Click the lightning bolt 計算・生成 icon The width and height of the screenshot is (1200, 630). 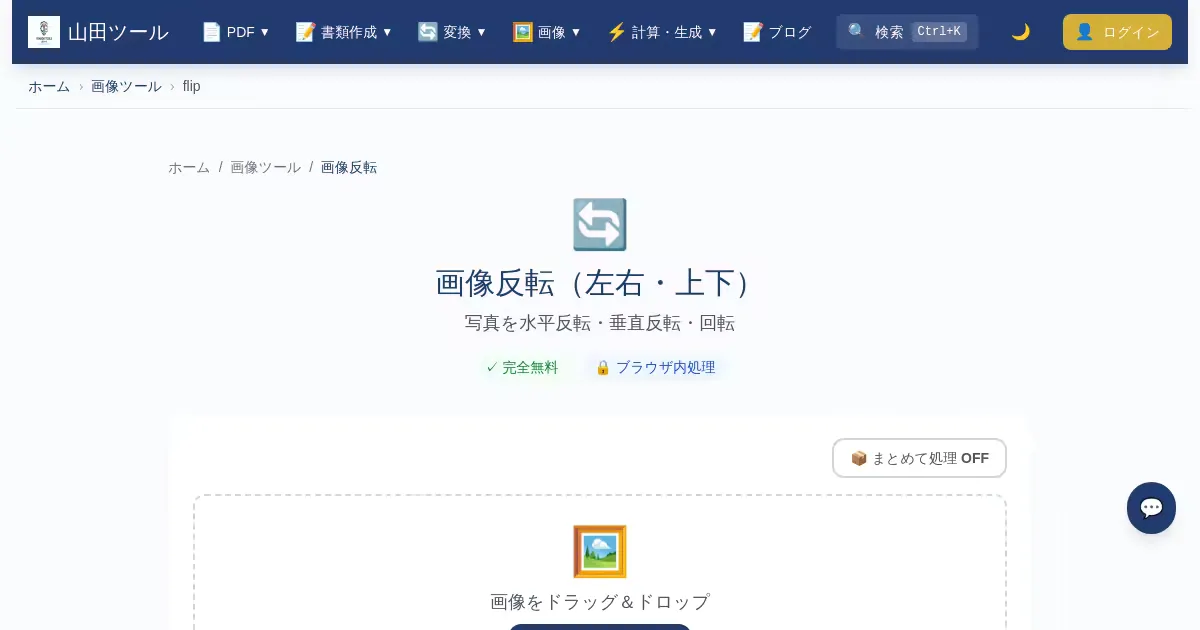pos(616,32)
